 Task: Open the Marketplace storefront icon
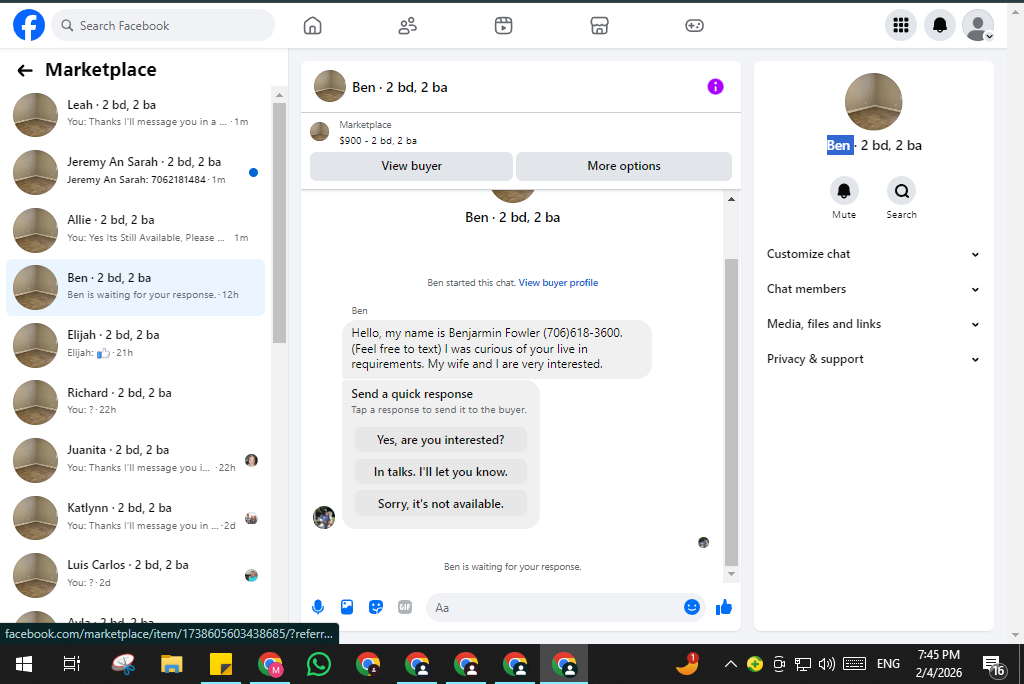click(599, 25)
